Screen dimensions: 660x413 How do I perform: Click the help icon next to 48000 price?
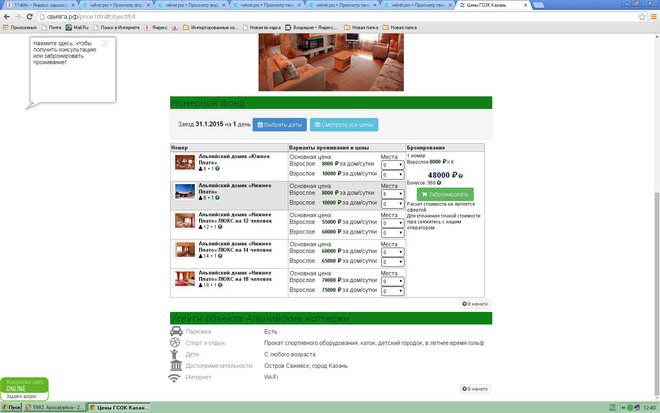pyautogui.click(x=461, y=174)
